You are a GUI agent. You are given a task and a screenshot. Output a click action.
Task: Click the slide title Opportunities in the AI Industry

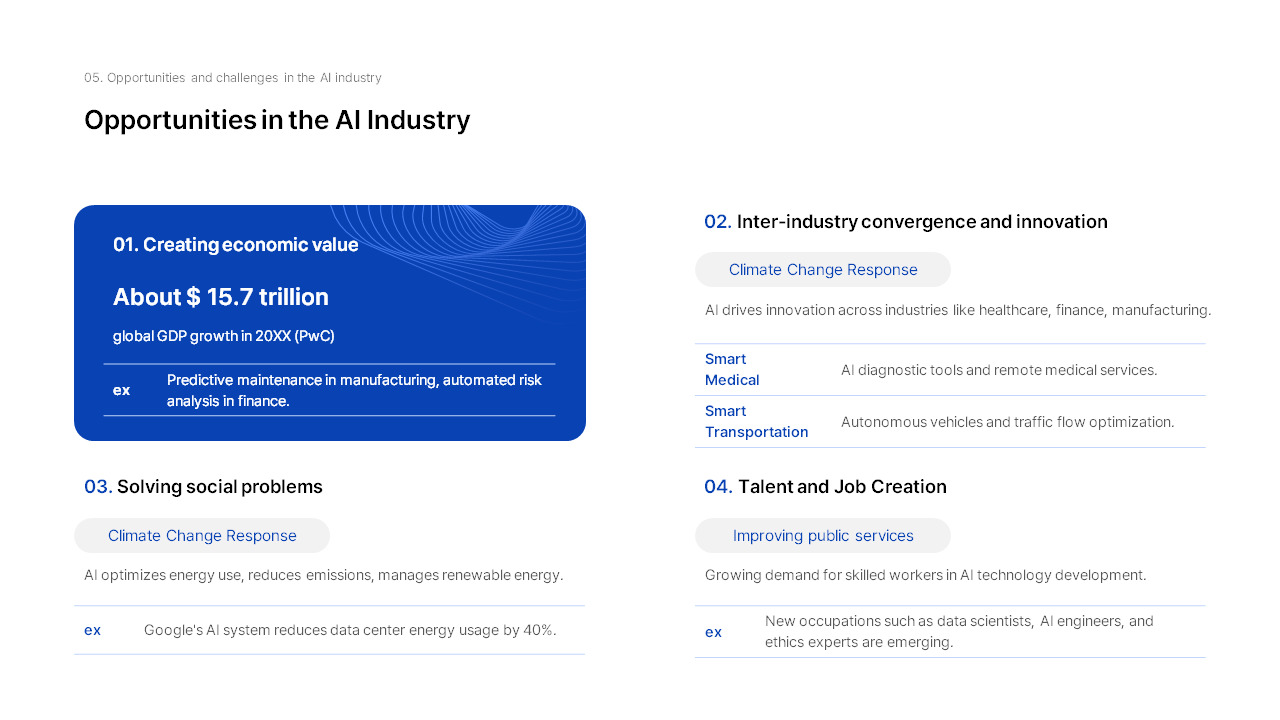click(277, 120)
